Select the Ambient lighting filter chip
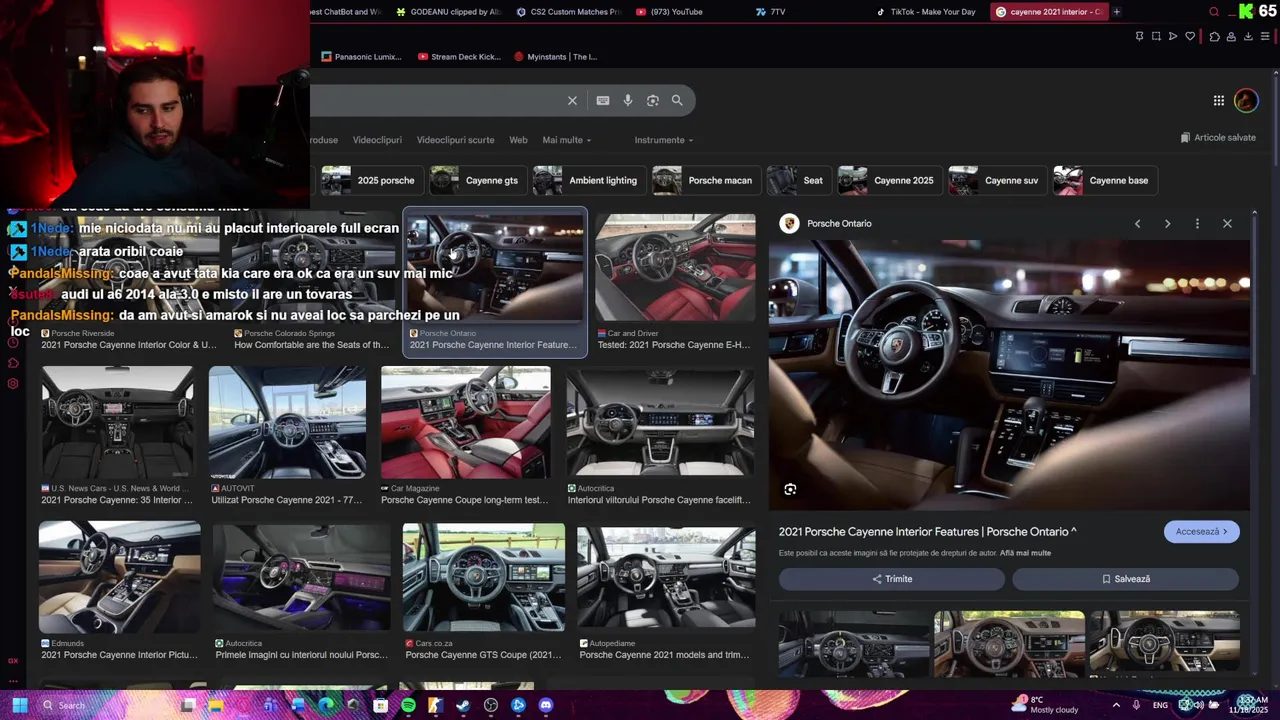This screenshot has height=720, width=1280. pos(588,180)
